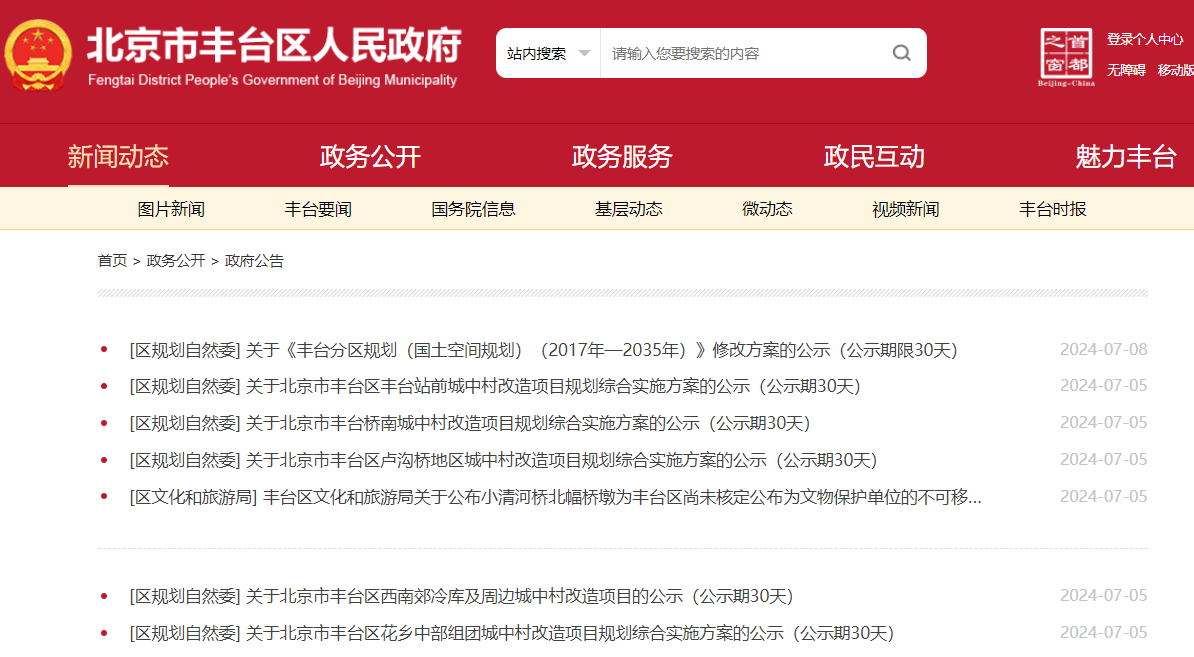Click the magnifier search icon
Screen dimensions: 1194x657
point(902,53)
